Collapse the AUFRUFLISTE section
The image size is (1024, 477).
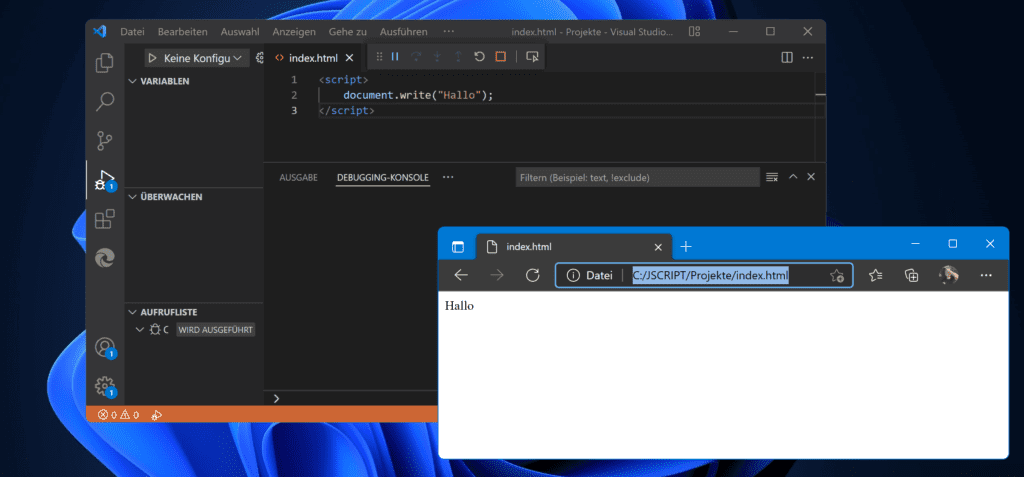[133, 312]
